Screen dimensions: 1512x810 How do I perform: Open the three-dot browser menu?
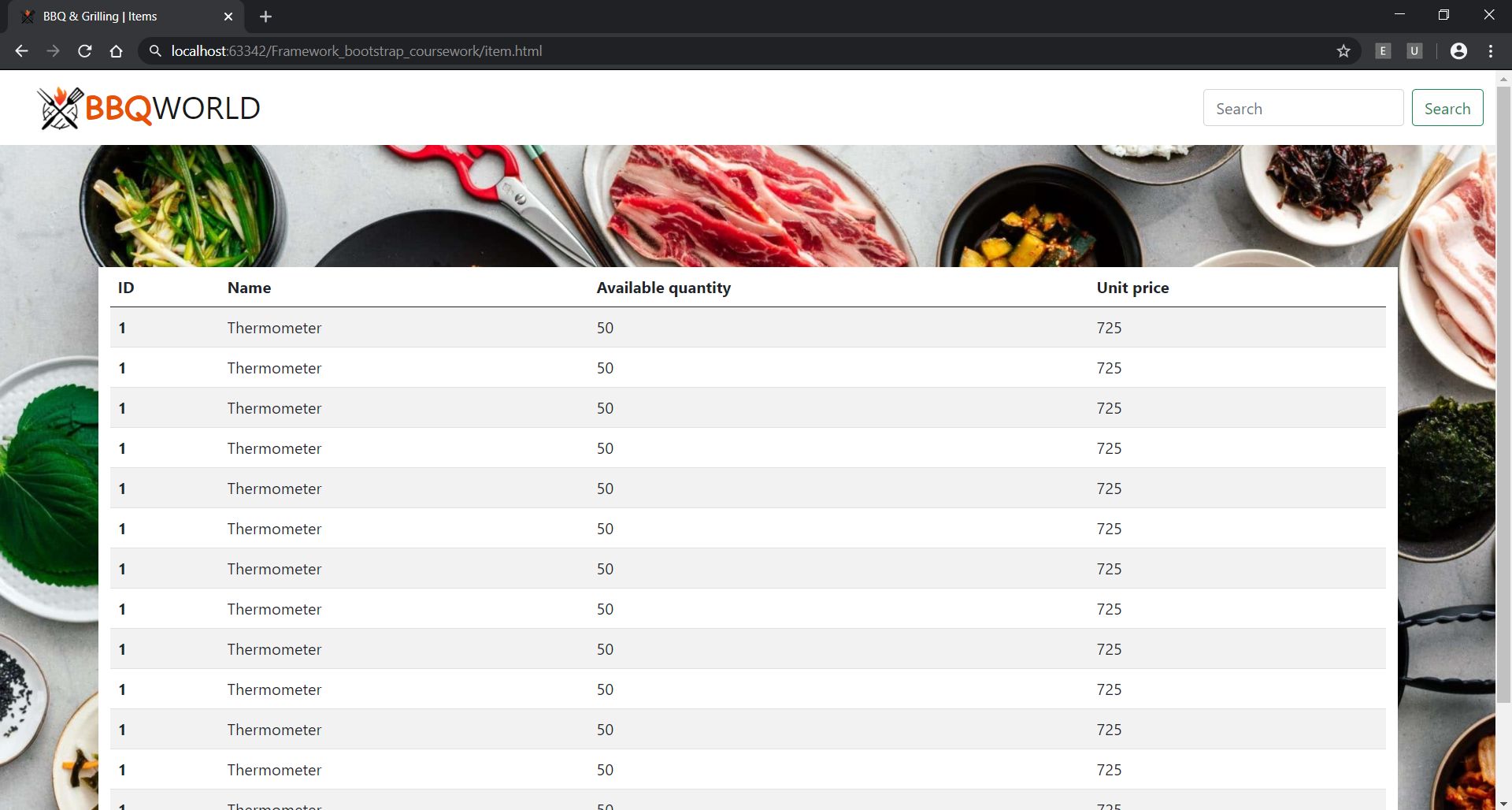(1491, 50)
